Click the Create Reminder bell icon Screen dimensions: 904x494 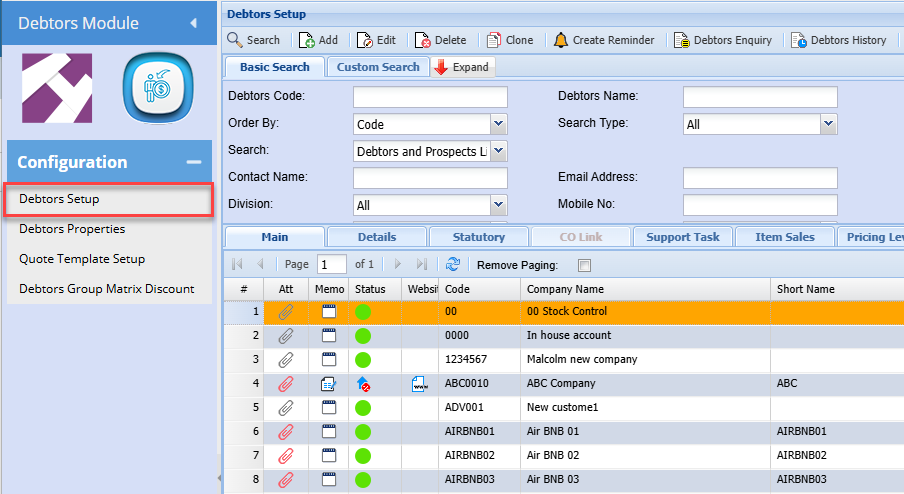560,40
